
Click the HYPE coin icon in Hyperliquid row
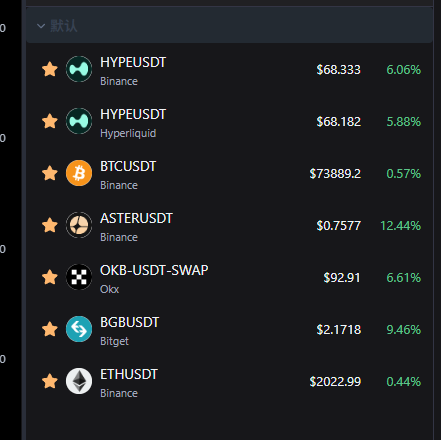pyautogui.click(x=79, y=121)
